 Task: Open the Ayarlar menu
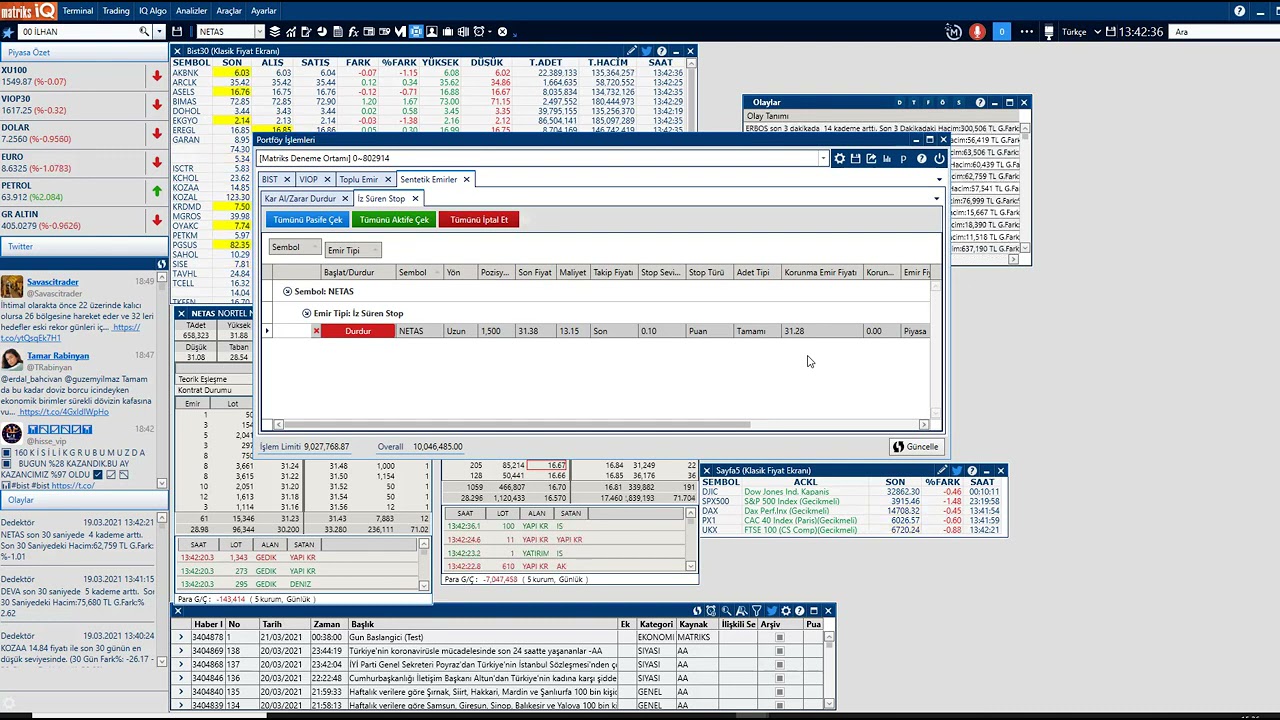click(x=264, y=11)
